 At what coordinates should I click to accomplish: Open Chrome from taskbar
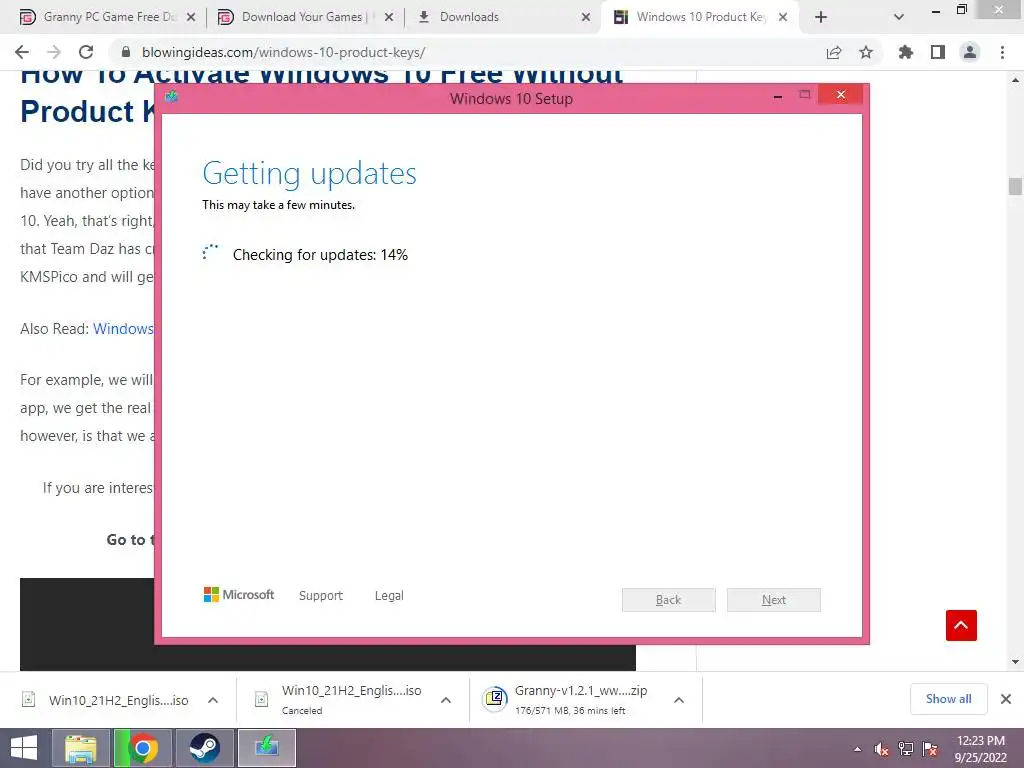[x=142, y=748]
